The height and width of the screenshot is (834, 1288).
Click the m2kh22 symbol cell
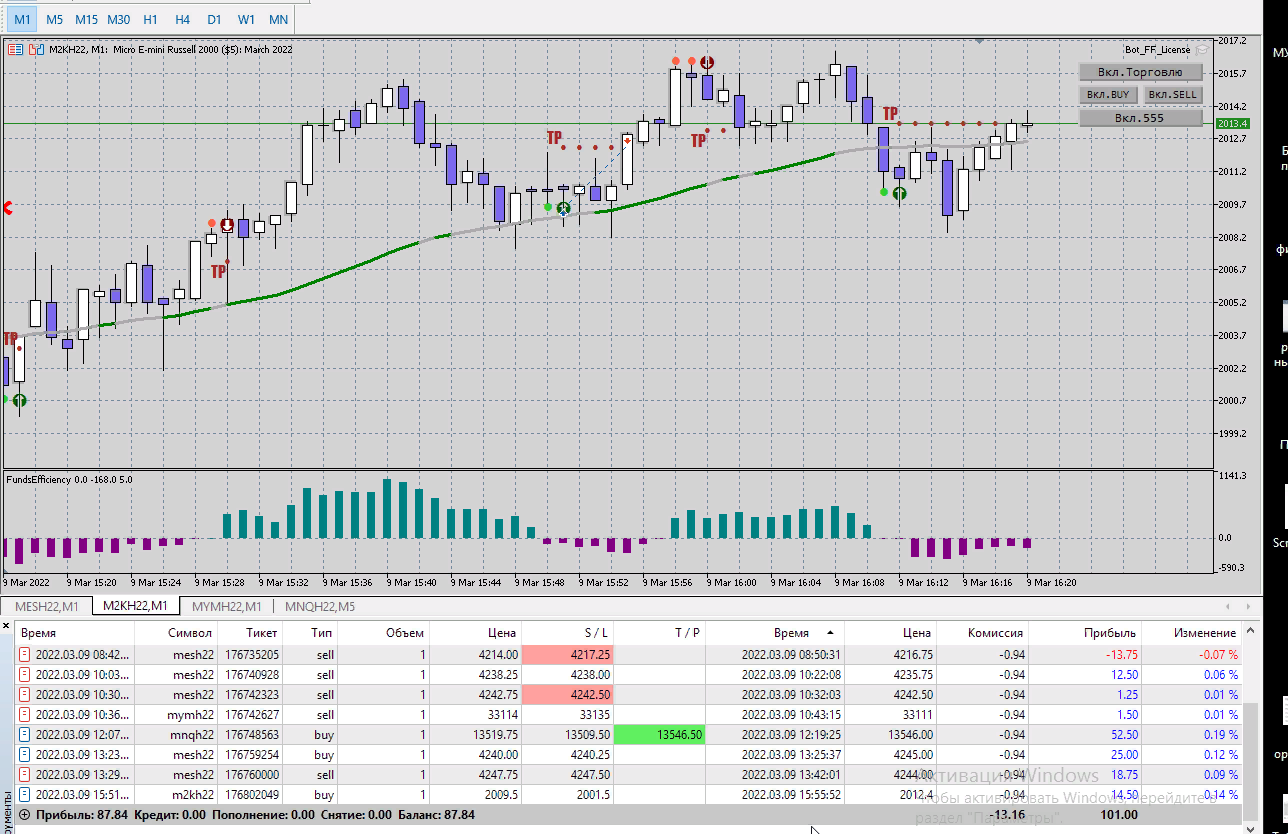click(x=193, y=795)
